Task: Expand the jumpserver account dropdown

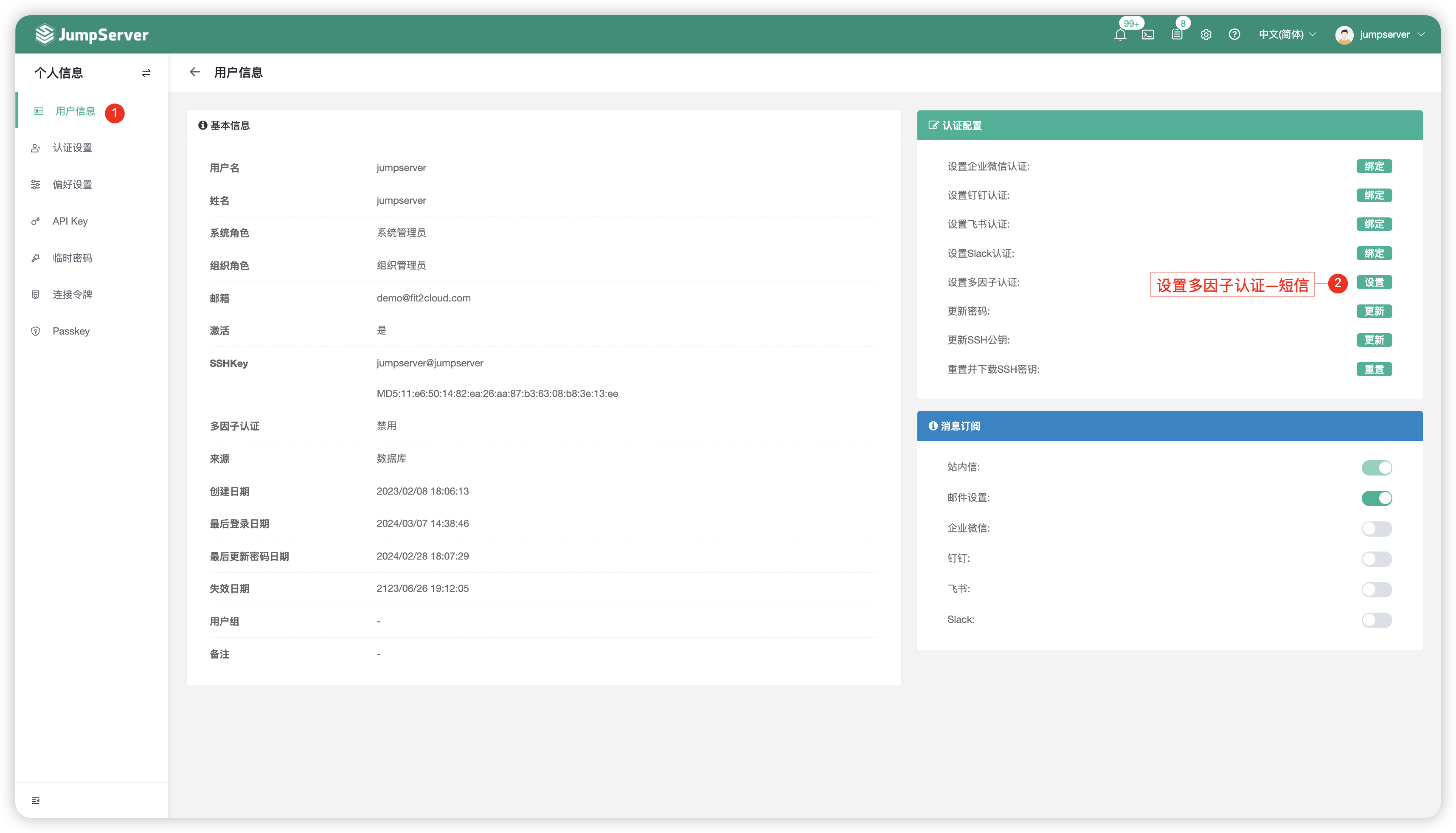Action: [1392, 35]
